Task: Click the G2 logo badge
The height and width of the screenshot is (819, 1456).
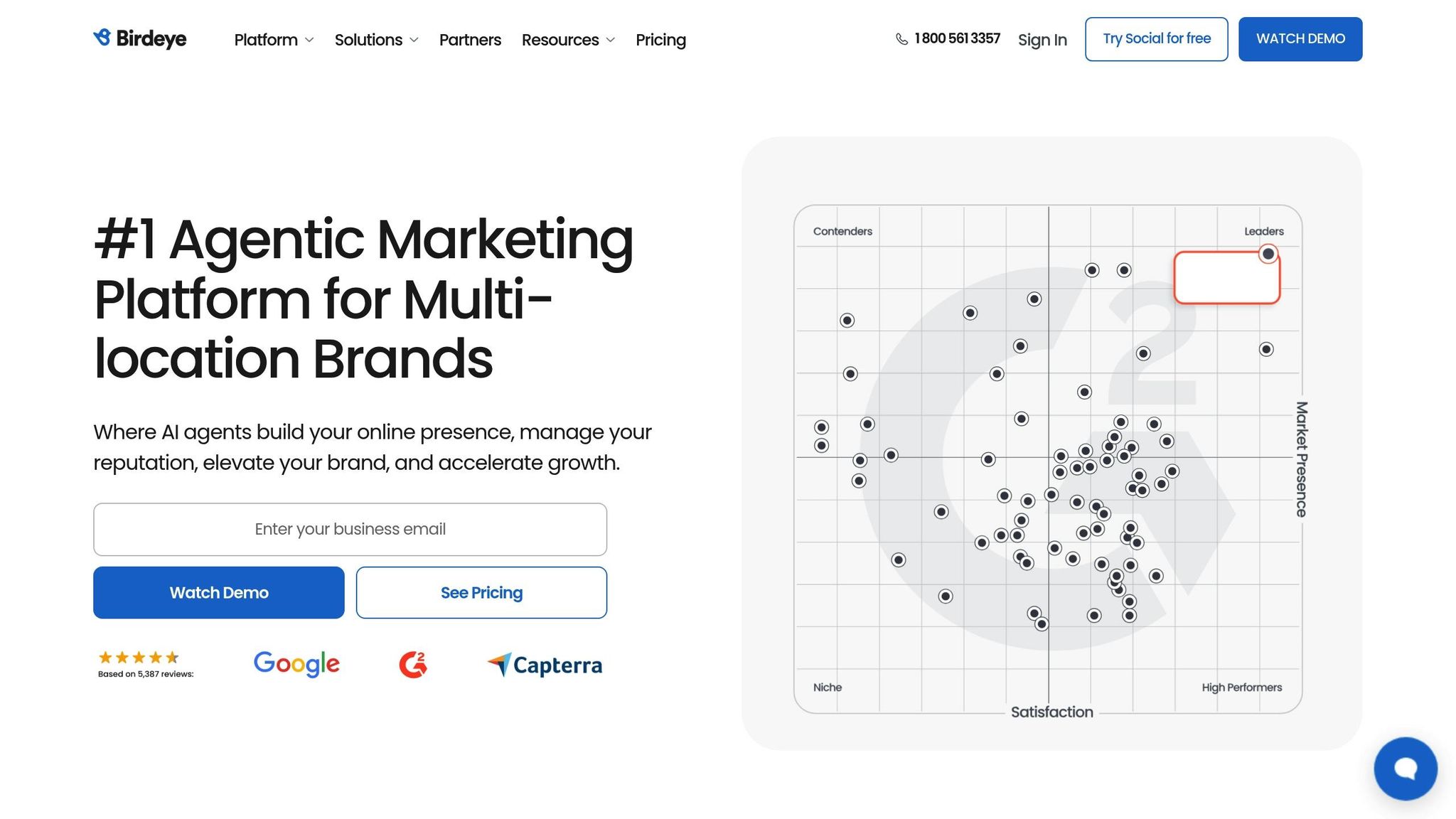Action: (412, 664)
